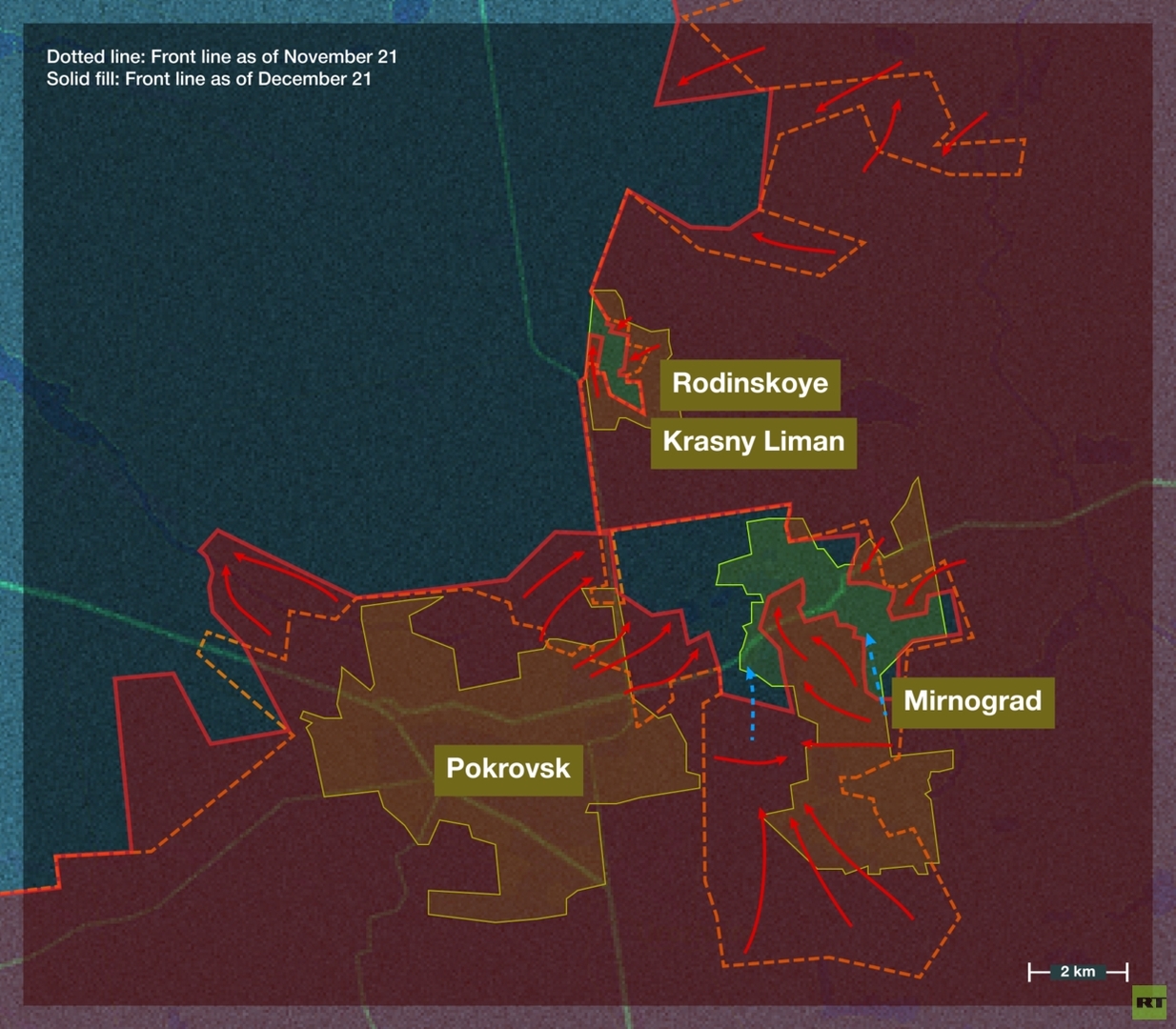Click the 2 km scale bar
This screenshot has height=1029, width=1176.
point(1078,972)
